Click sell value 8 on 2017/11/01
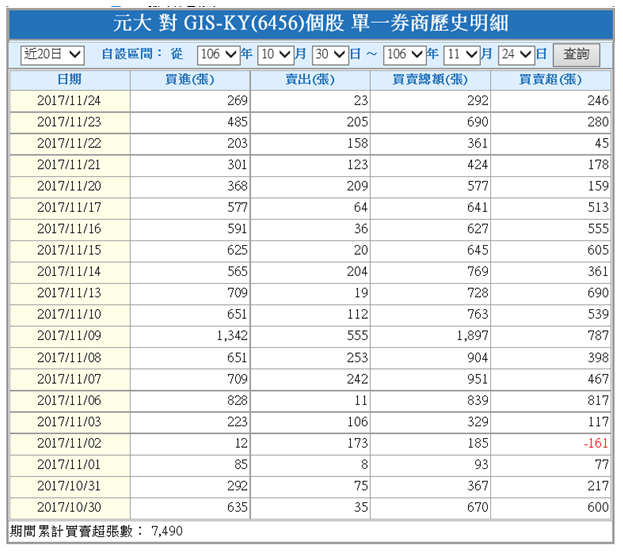 point(364,465)
